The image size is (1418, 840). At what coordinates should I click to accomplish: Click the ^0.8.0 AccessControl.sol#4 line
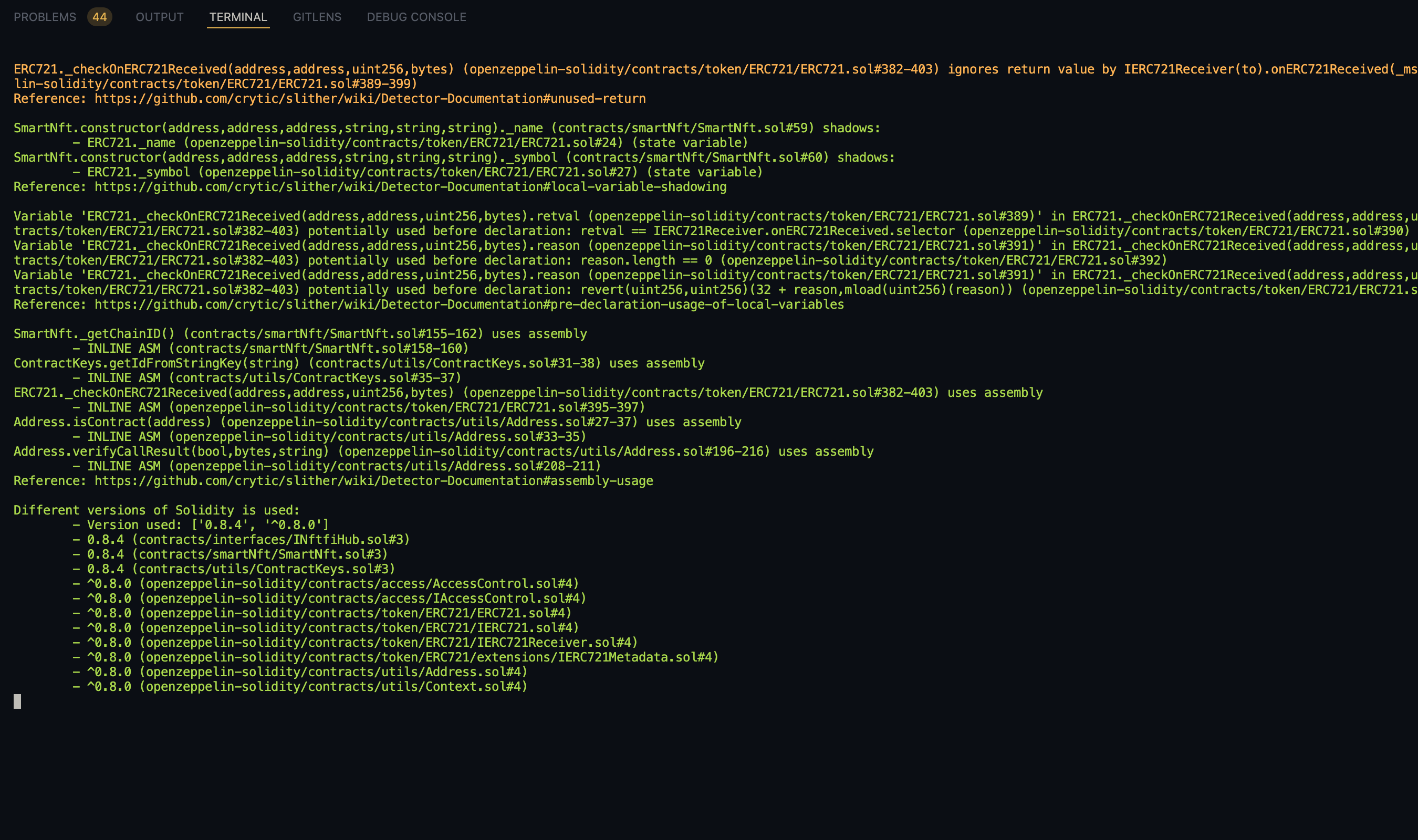[x=326, y=584]
